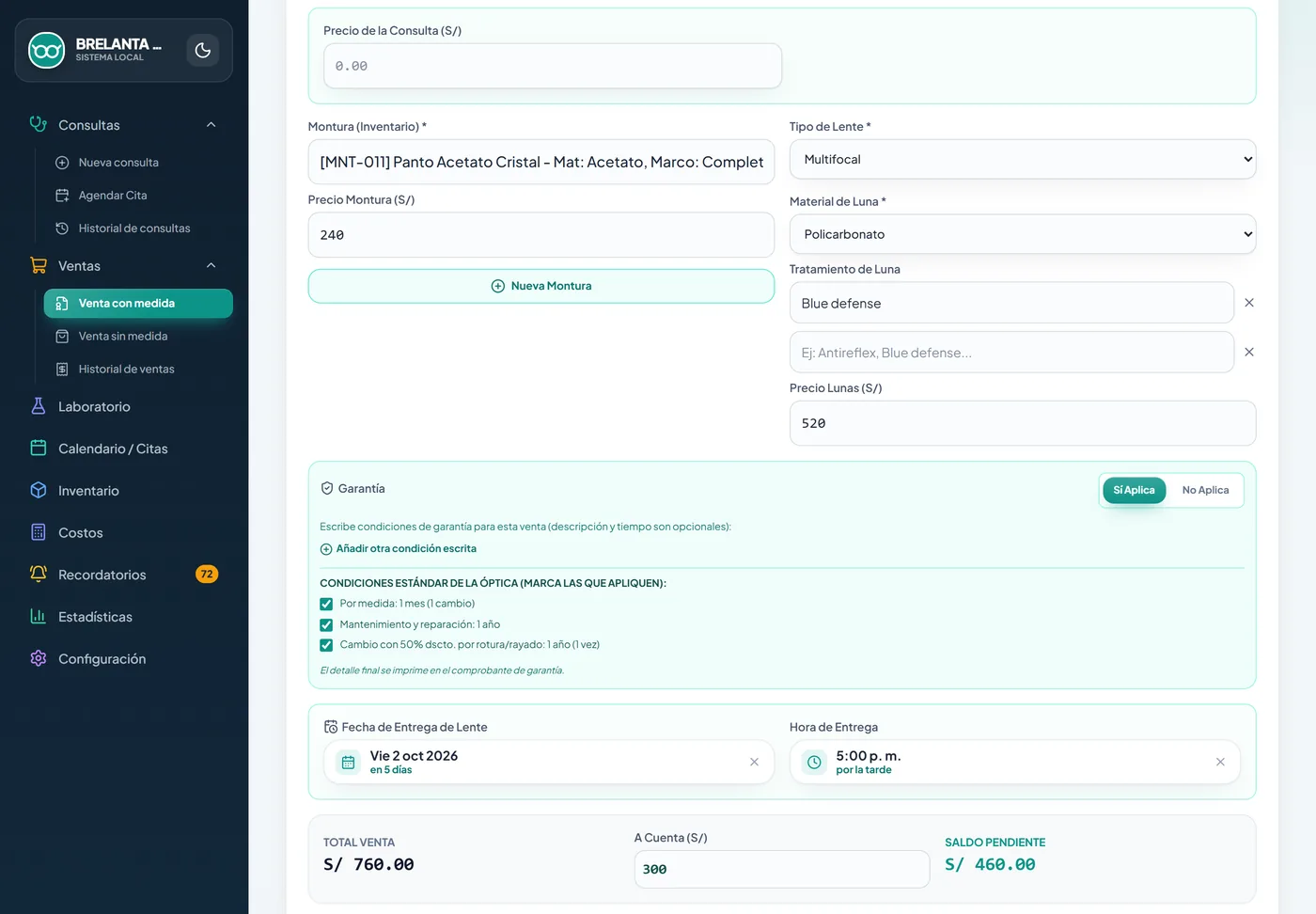Screen dimensions: 1316x914
Task: Collapse the Ventas section
Action: (211, 266)
